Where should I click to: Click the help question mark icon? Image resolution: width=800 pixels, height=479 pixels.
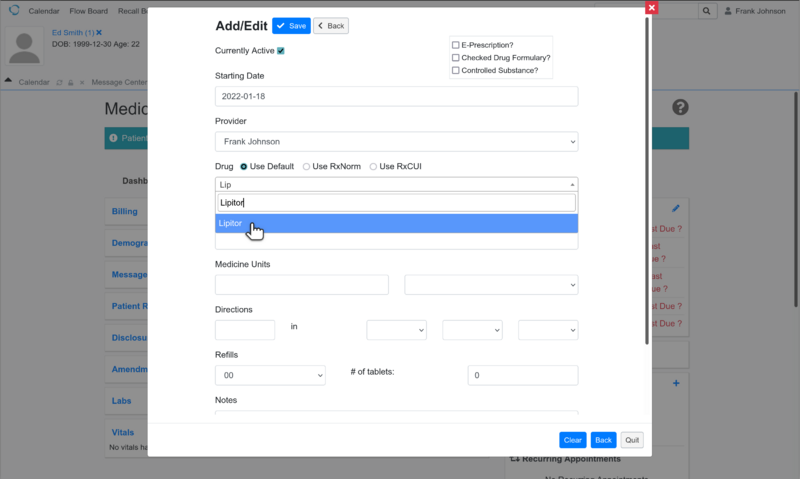tap(680, 107)
